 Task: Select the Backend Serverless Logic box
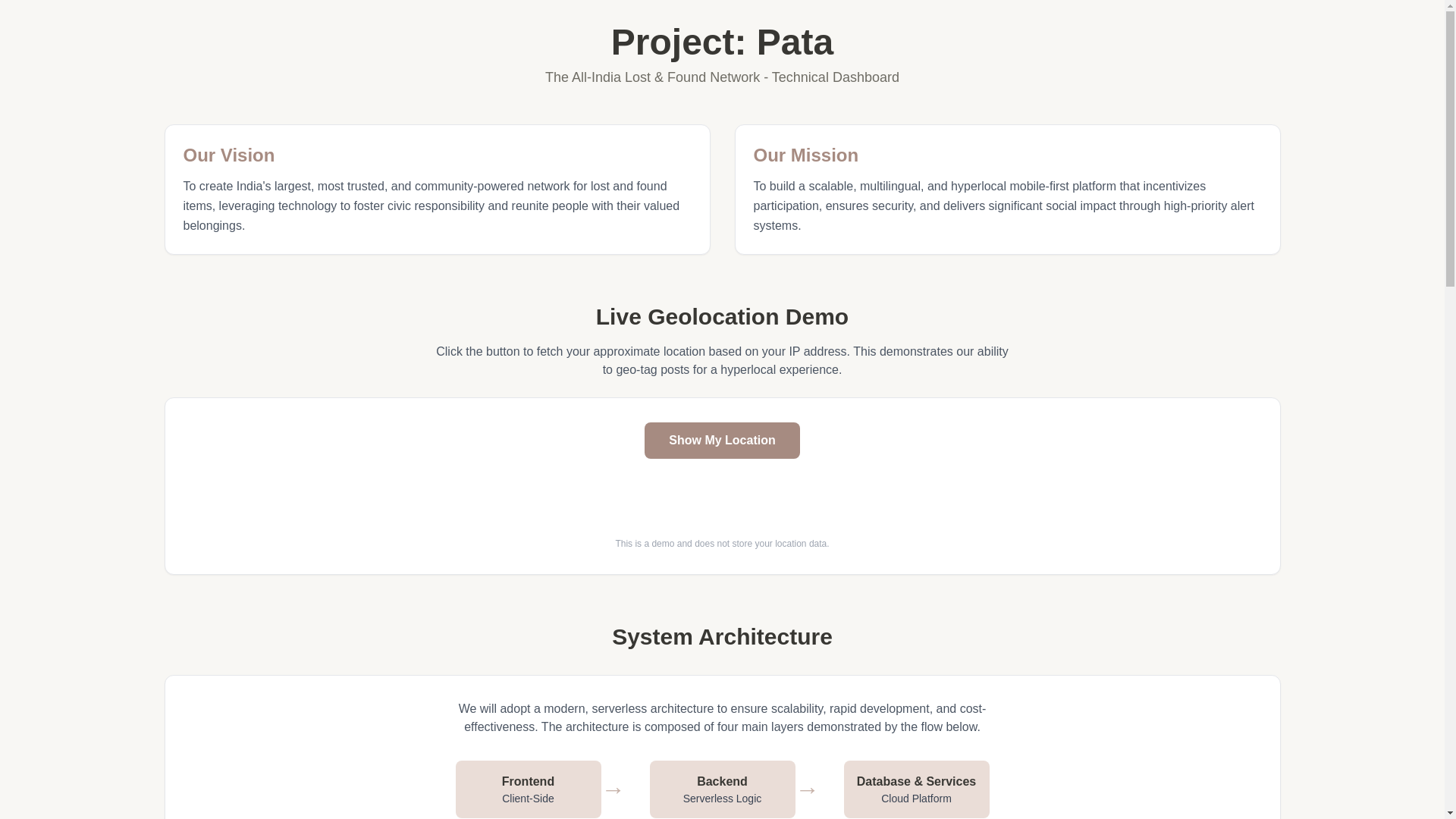point(722,789)
